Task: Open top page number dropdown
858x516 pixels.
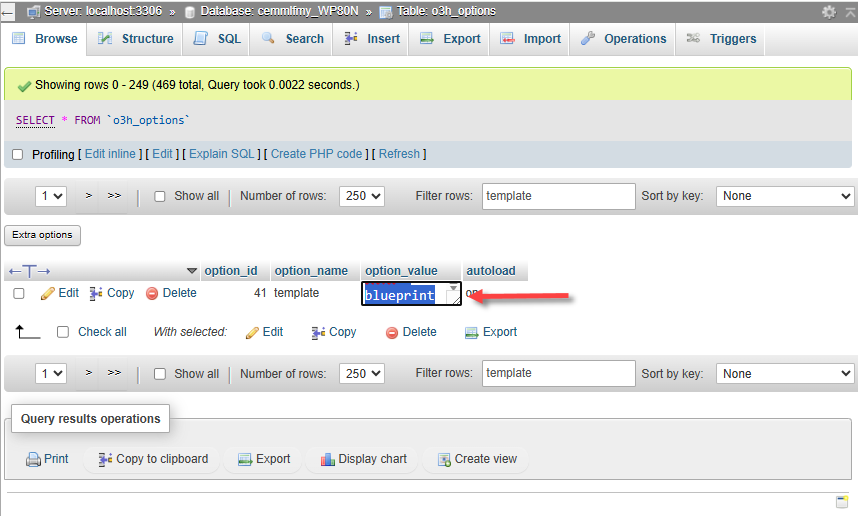Action: [51, 196]
